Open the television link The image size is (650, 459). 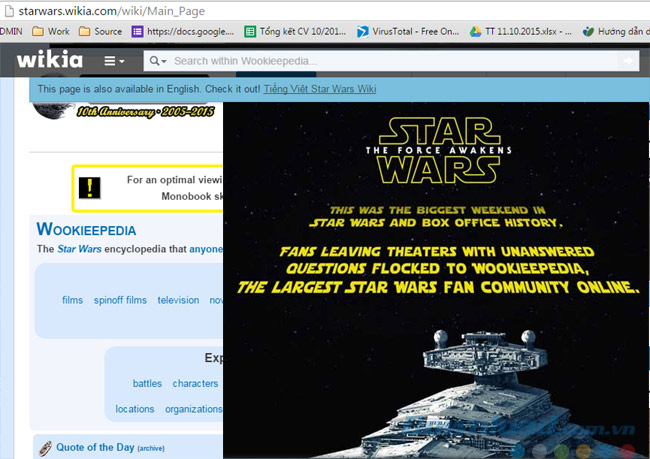pyautogui.click(x=178, y=300)
